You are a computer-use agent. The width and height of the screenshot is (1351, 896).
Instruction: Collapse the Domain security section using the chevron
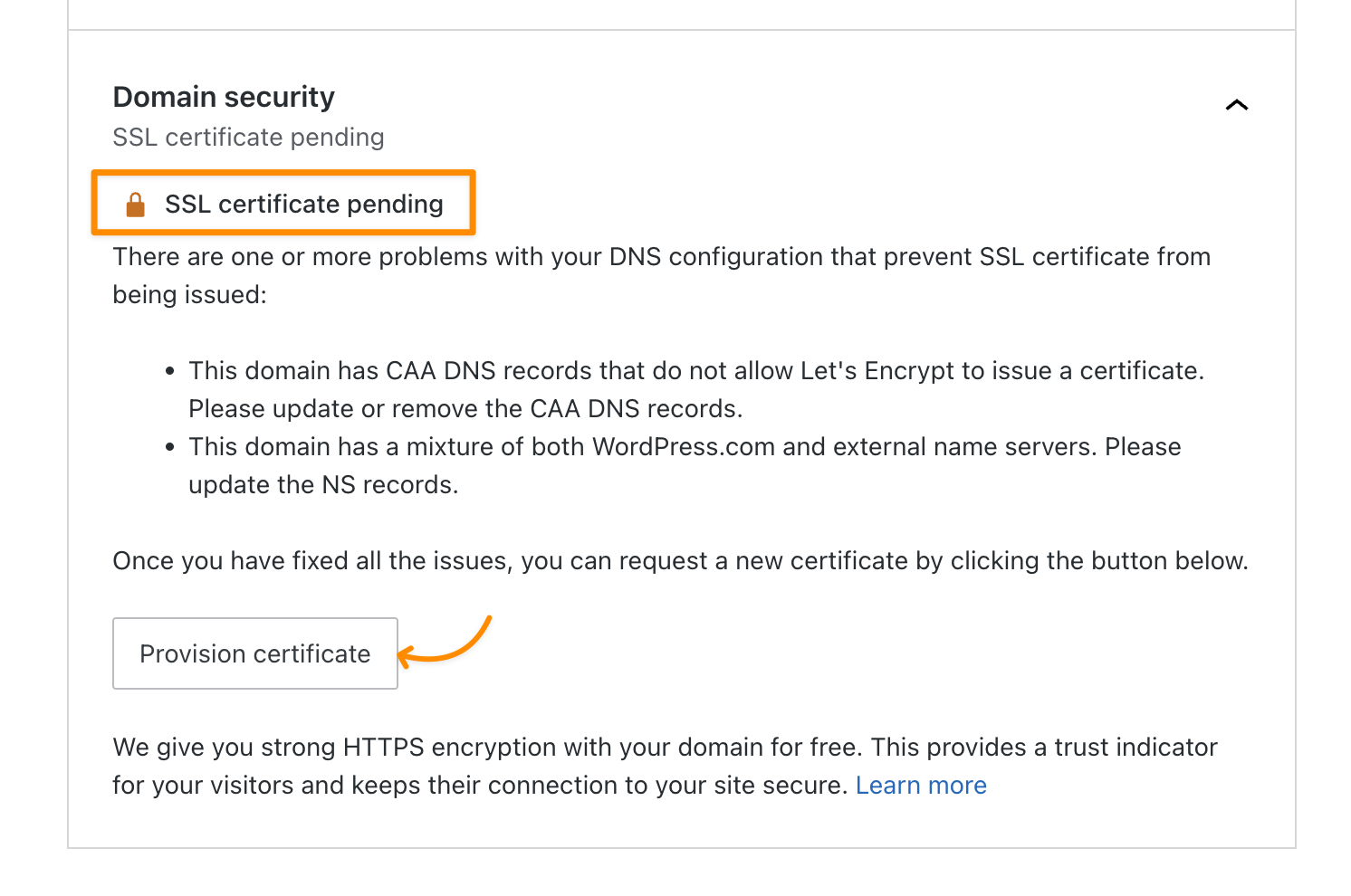click(1237, 104)
